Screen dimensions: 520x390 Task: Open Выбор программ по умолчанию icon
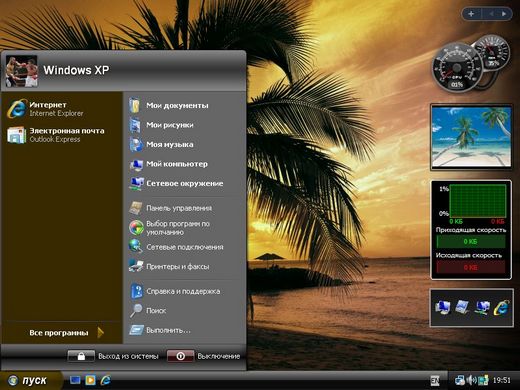[x=136, y=227]
